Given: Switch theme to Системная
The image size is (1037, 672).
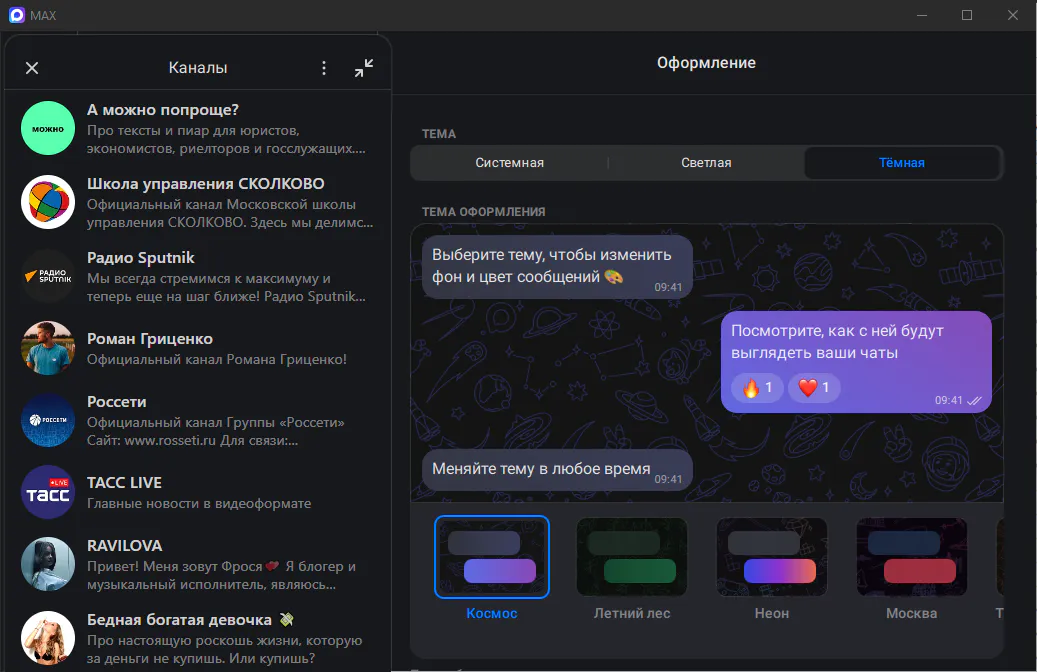Looking at the screenshot, I should coord(509,163).
